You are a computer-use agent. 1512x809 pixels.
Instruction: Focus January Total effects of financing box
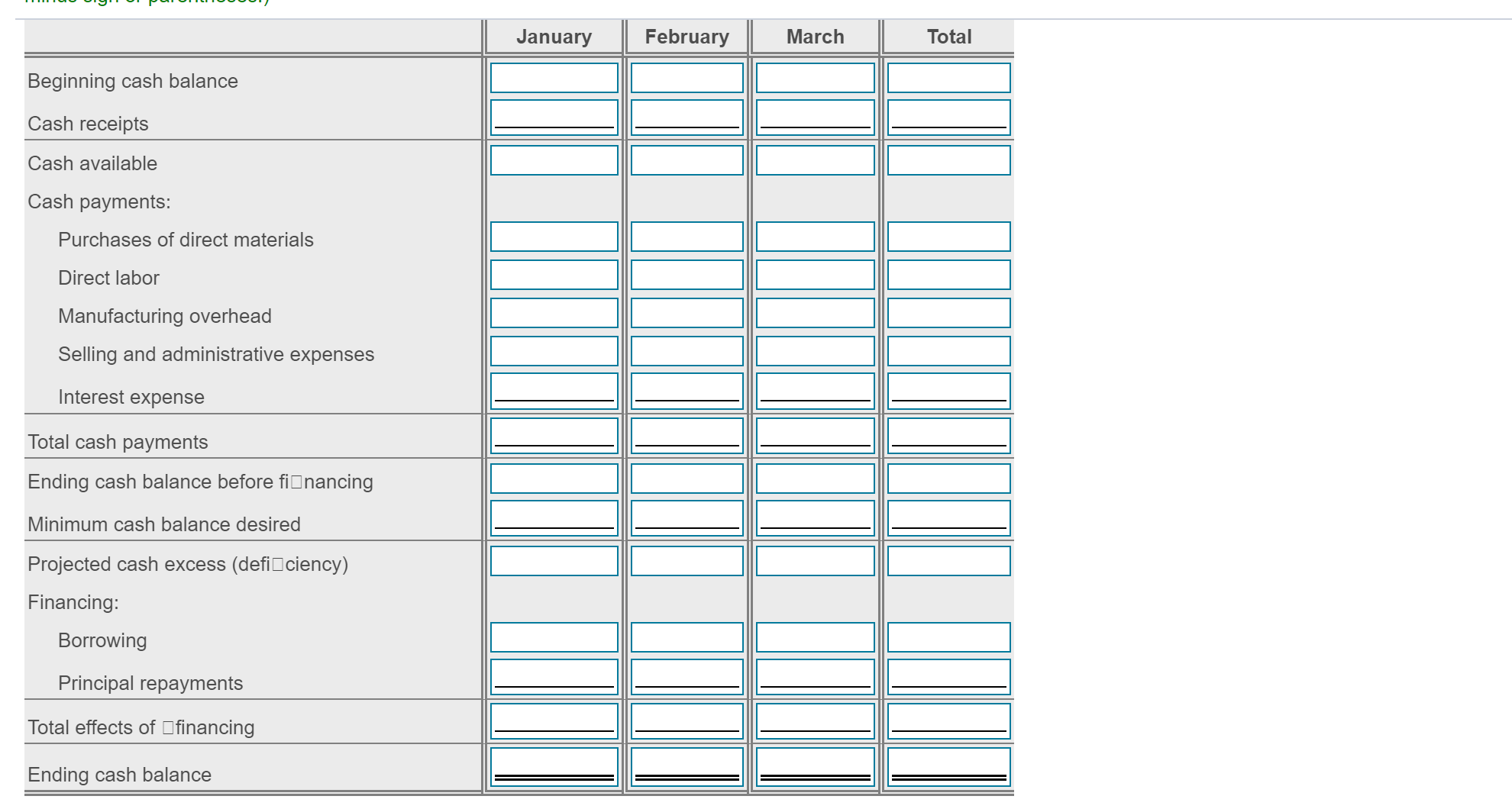(x=554, y=721)
